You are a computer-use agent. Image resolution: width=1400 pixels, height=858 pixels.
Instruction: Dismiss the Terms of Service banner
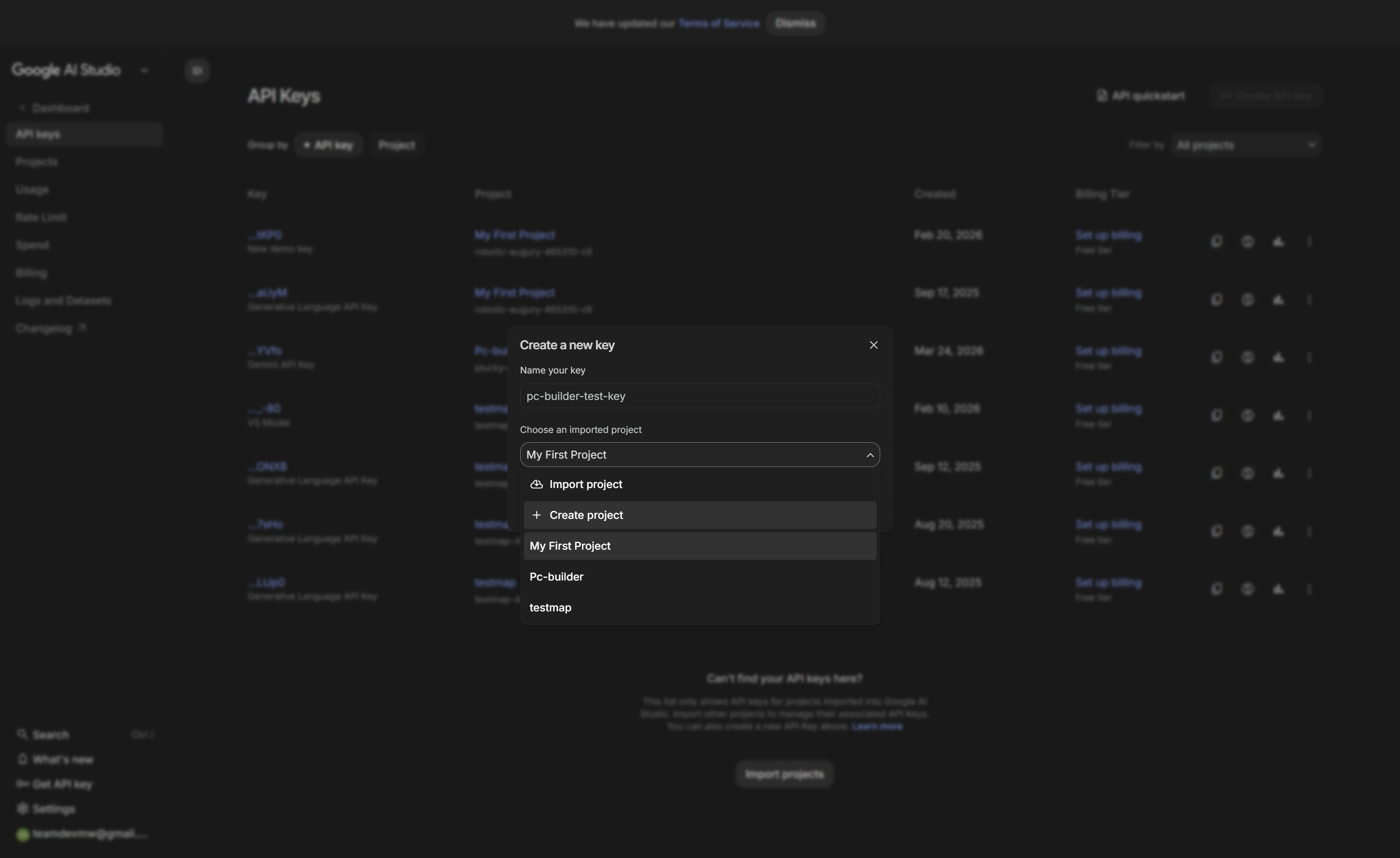click(x=795, y=23)
